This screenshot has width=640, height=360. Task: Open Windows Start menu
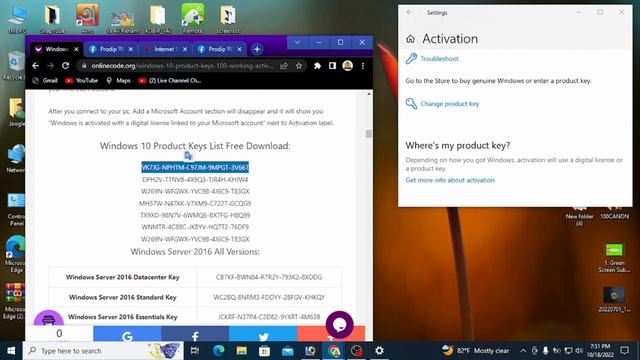tap(11, 351)
